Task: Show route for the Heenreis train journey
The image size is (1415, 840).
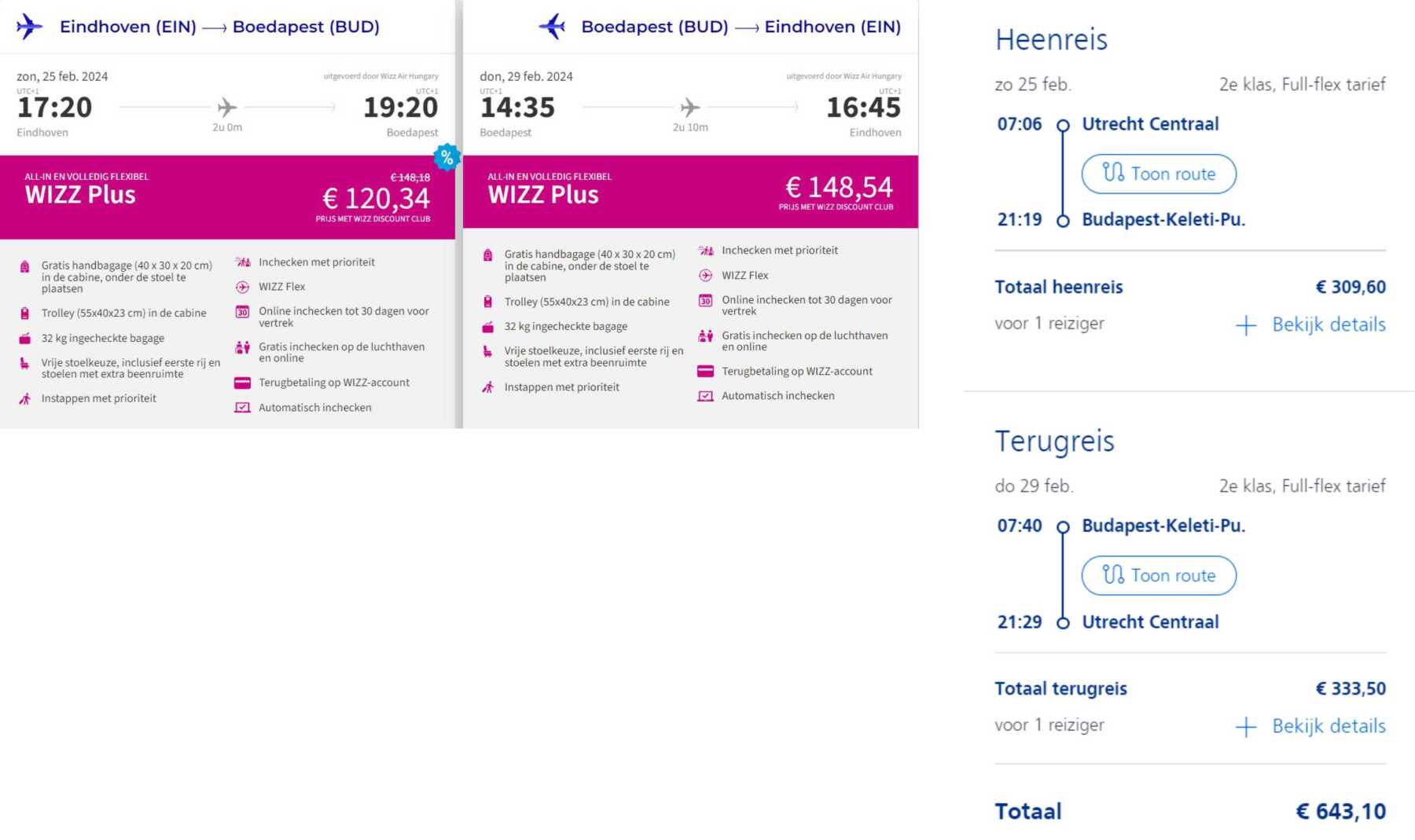Action: click(1159, 174)
